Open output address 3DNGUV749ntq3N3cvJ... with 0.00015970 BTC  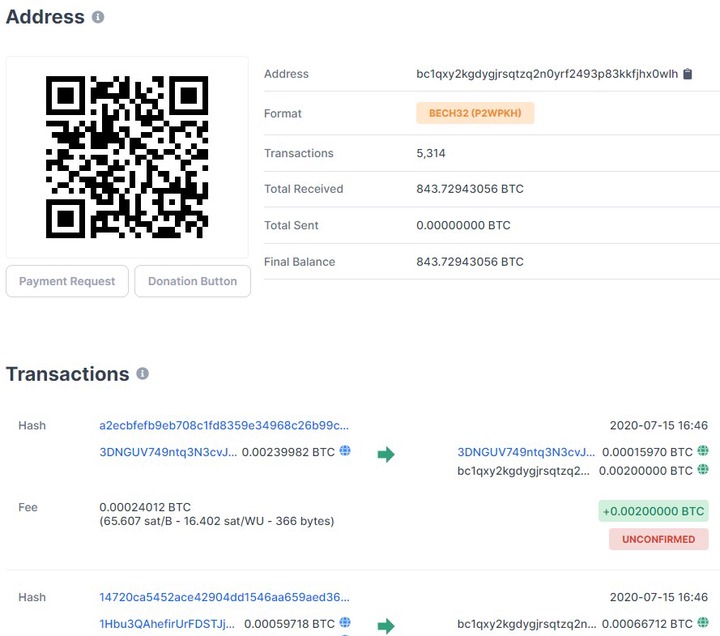(x=526, y=452)
